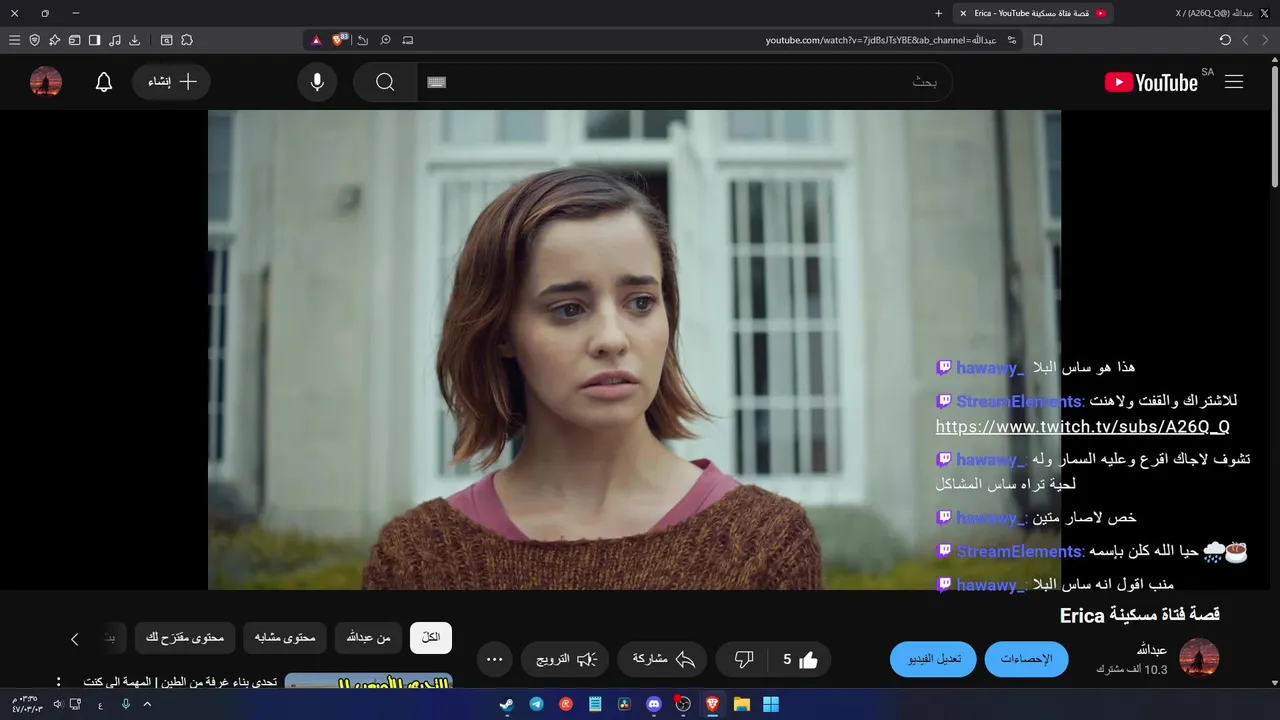
Task: Open the media control music icon
Action: (114, 40)
